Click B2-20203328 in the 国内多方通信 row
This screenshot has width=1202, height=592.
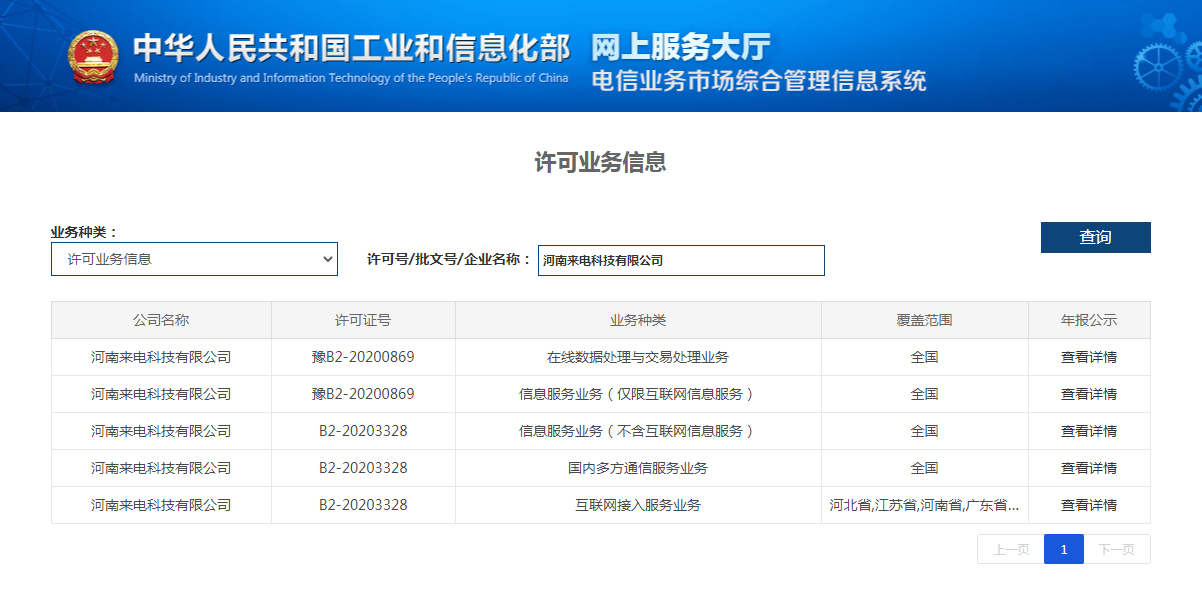363,468
